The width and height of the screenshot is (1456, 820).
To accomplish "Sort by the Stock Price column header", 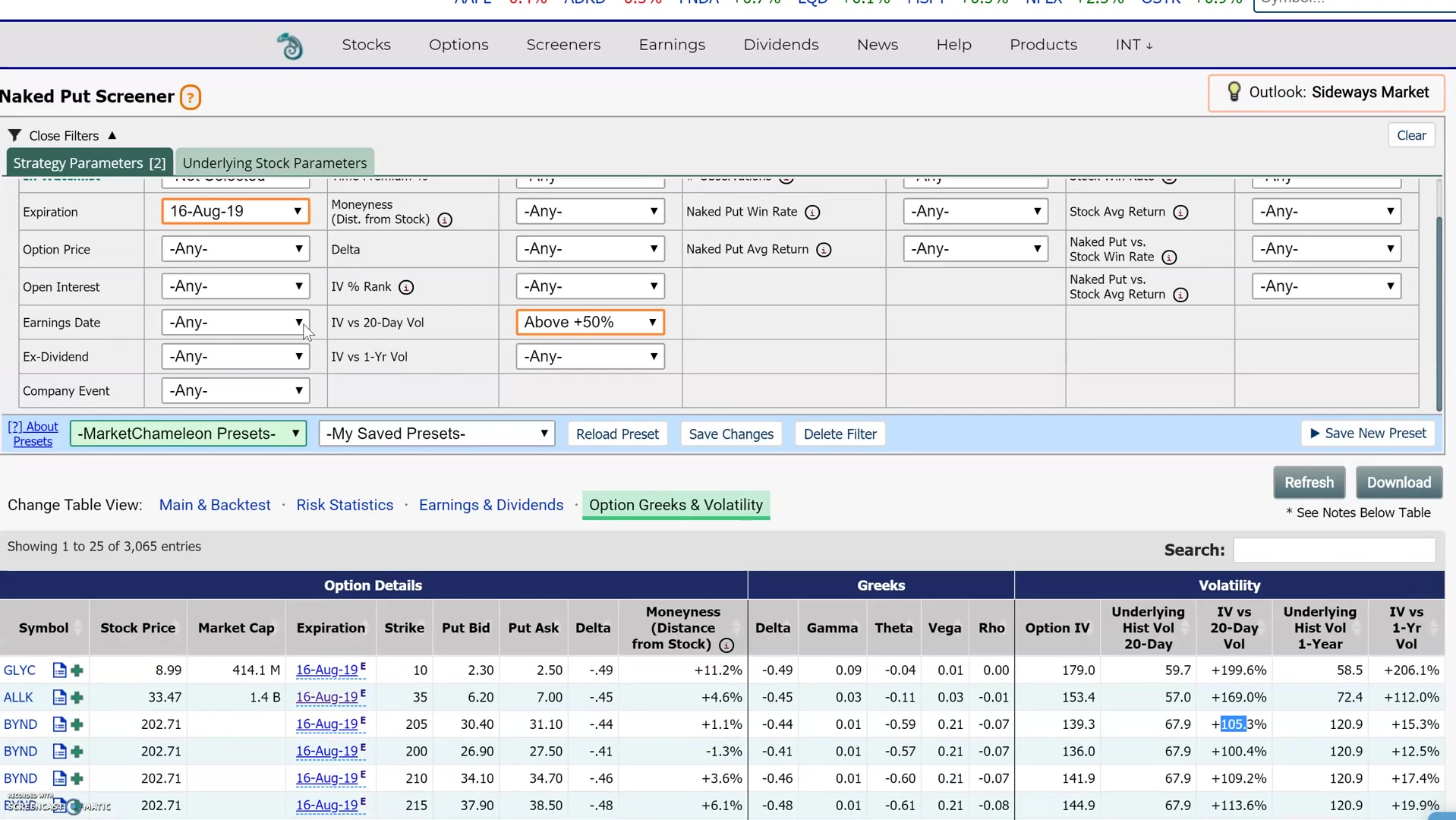I will pyautogui.click(x=137, y=628).
